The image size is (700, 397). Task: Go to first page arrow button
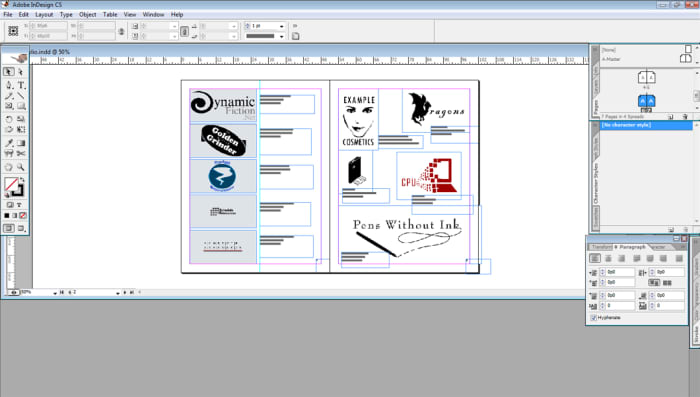[x=62, y=293]
